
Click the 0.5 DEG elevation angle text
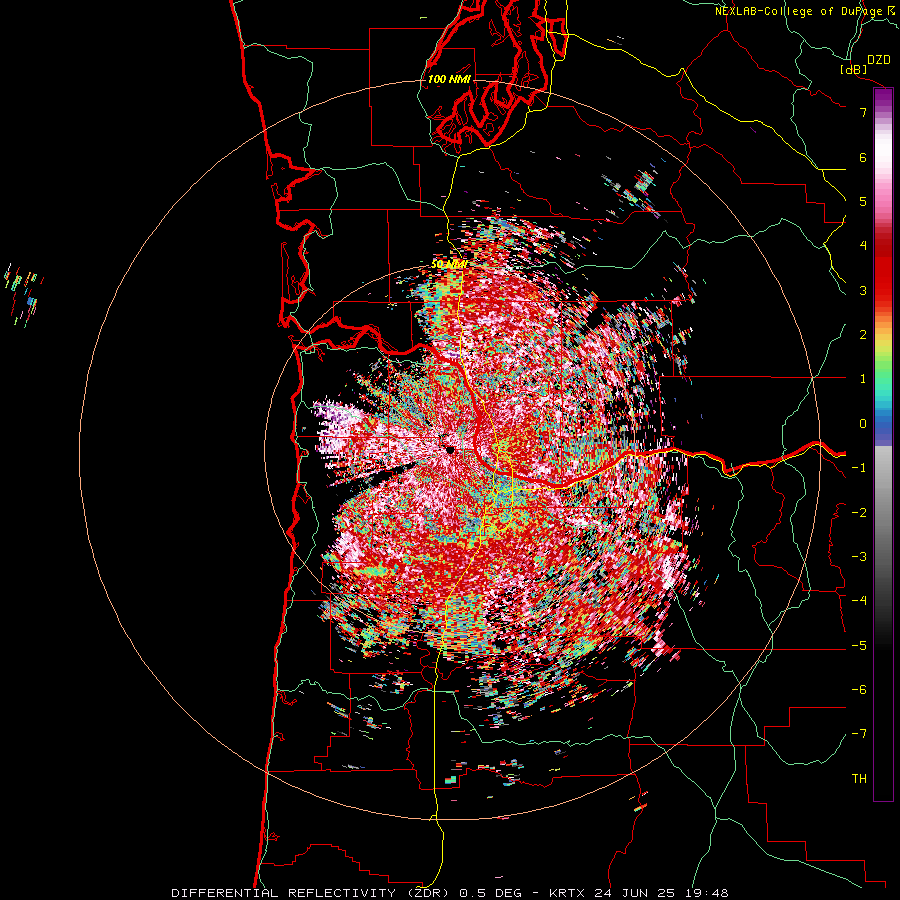(x=491, y=893)
